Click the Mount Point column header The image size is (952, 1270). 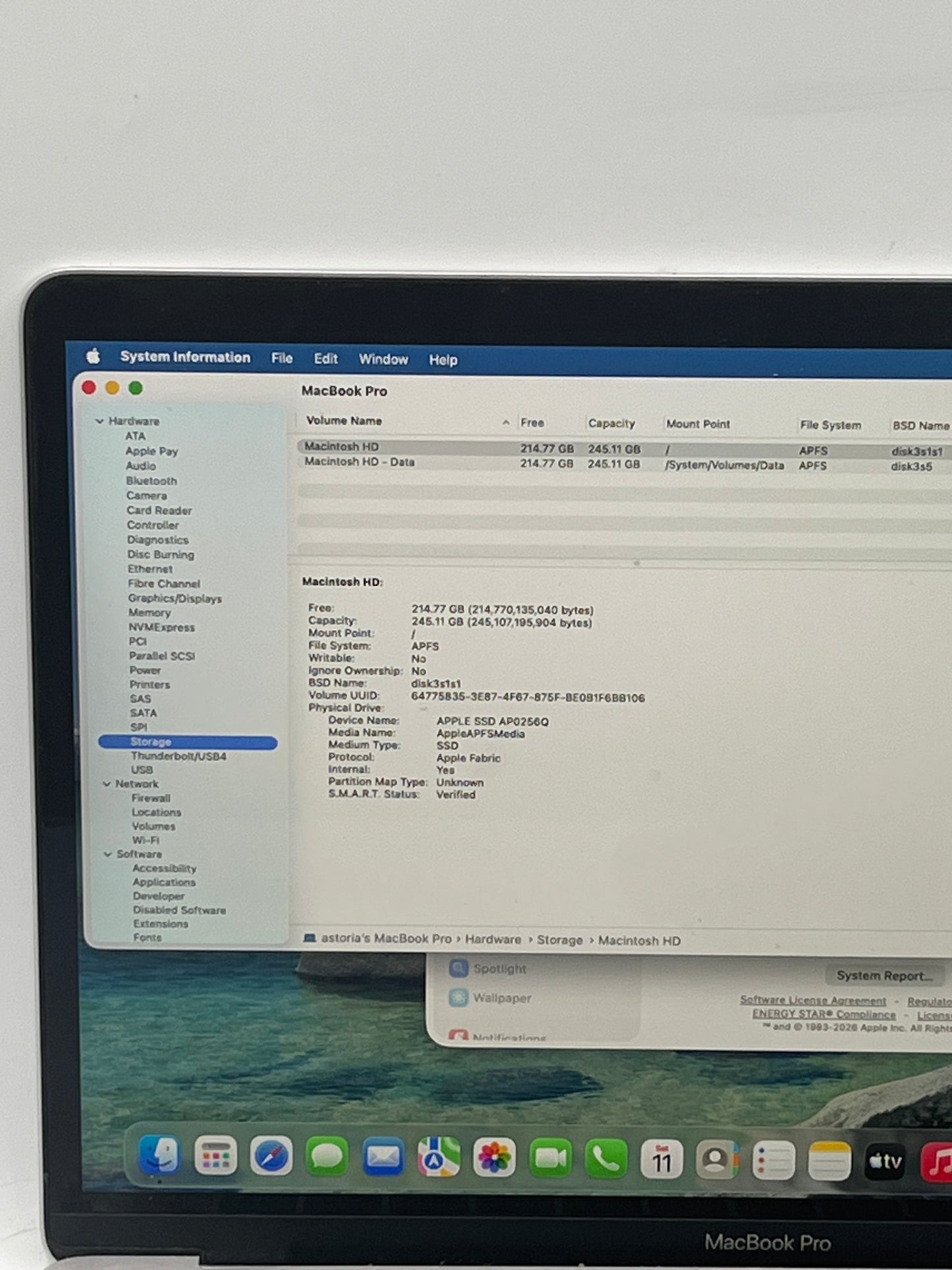tap(698, 424)
